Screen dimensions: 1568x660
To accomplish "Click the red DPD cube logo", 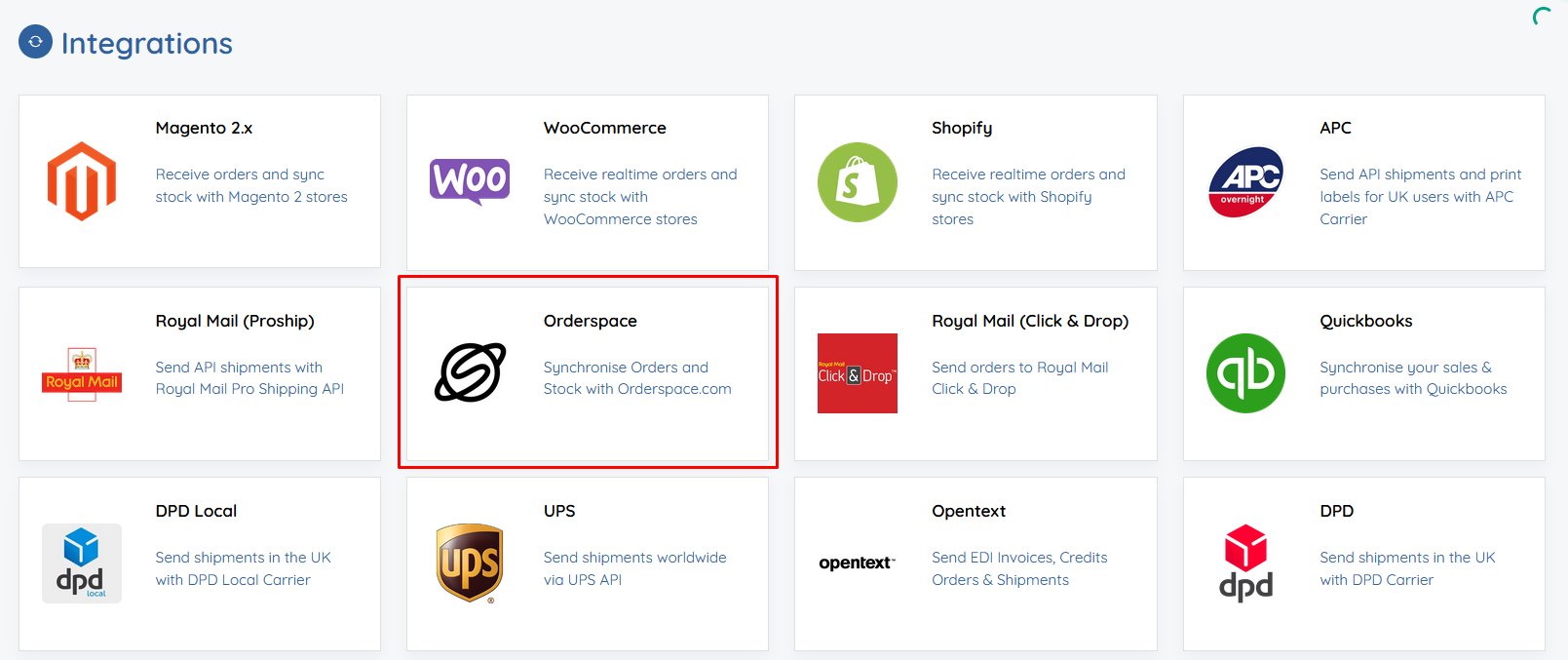I will click(x=1245, y=563).
